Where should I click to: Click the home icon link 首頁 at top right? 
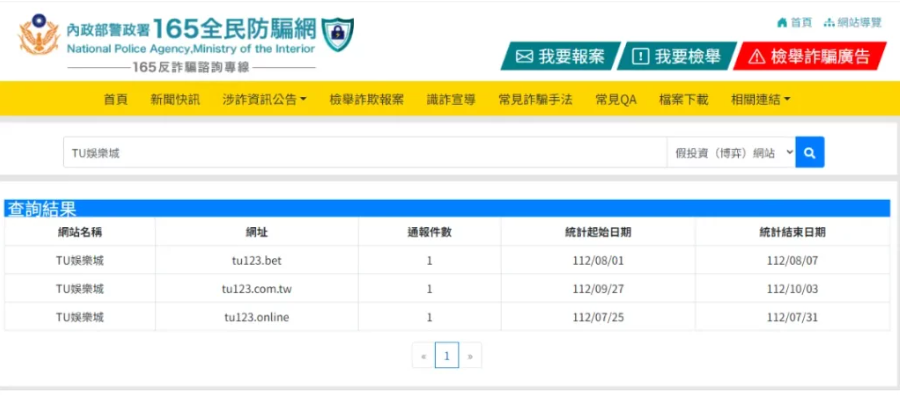pyautogui.click(x=794, y=22)
